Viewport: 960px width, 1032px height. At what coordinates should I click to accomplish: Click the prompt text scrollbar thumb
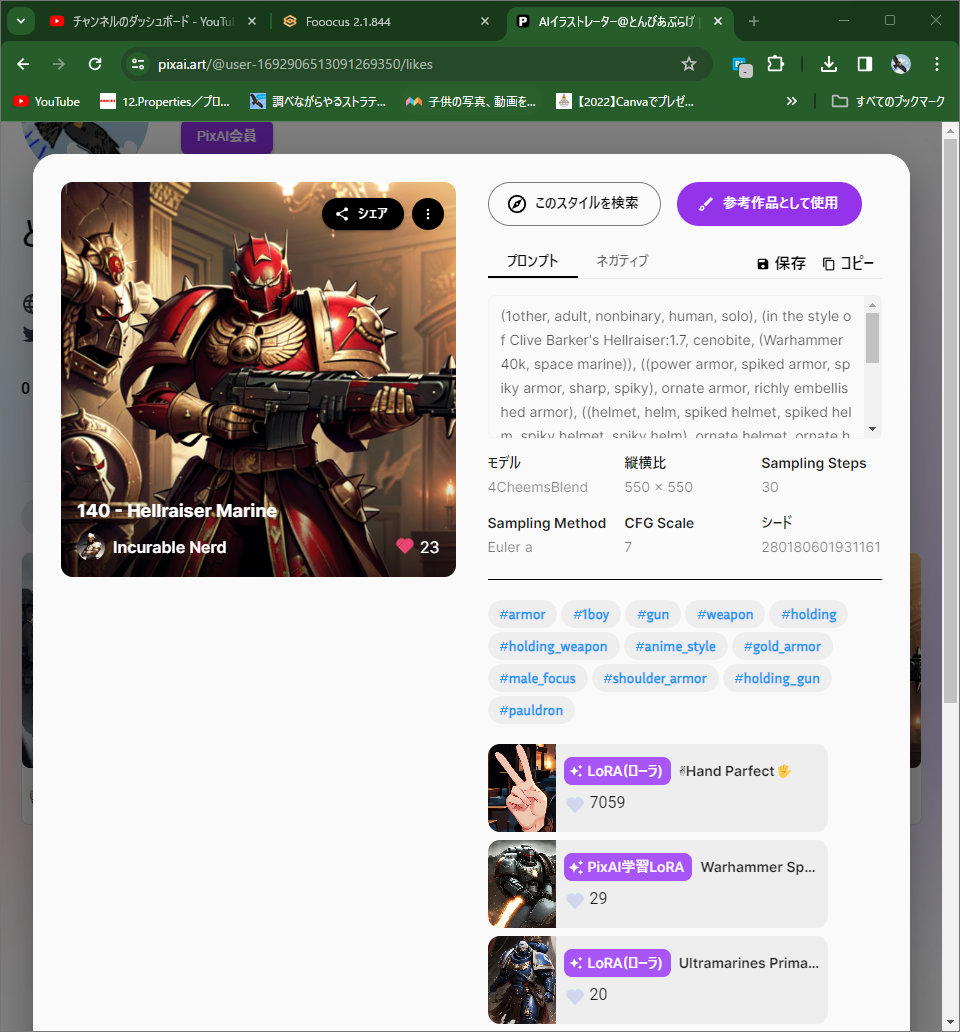pyautogui.click(x=872, y=338)
